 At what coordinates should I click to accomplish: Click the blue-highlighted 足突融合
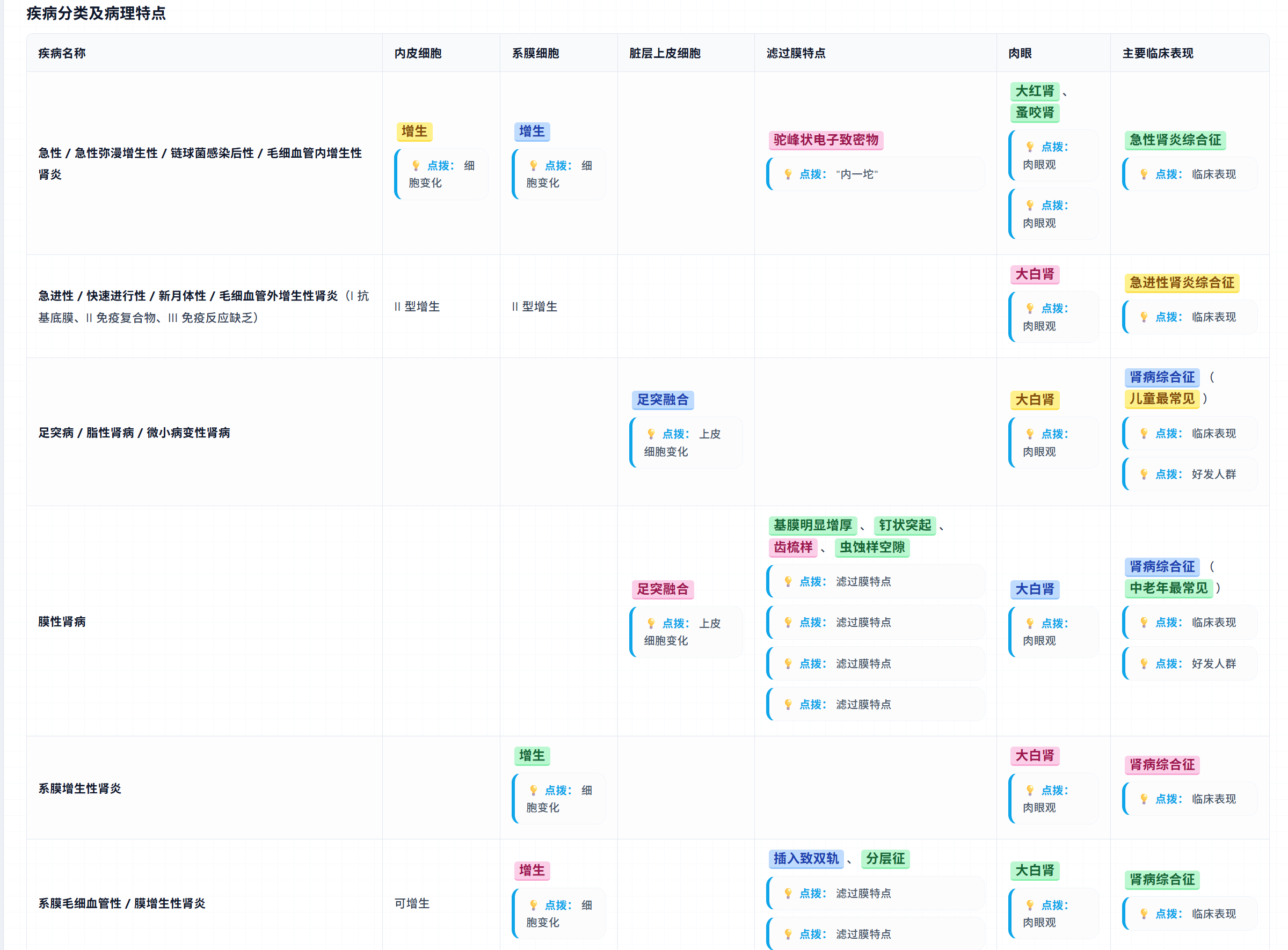(x=662, y=400)
